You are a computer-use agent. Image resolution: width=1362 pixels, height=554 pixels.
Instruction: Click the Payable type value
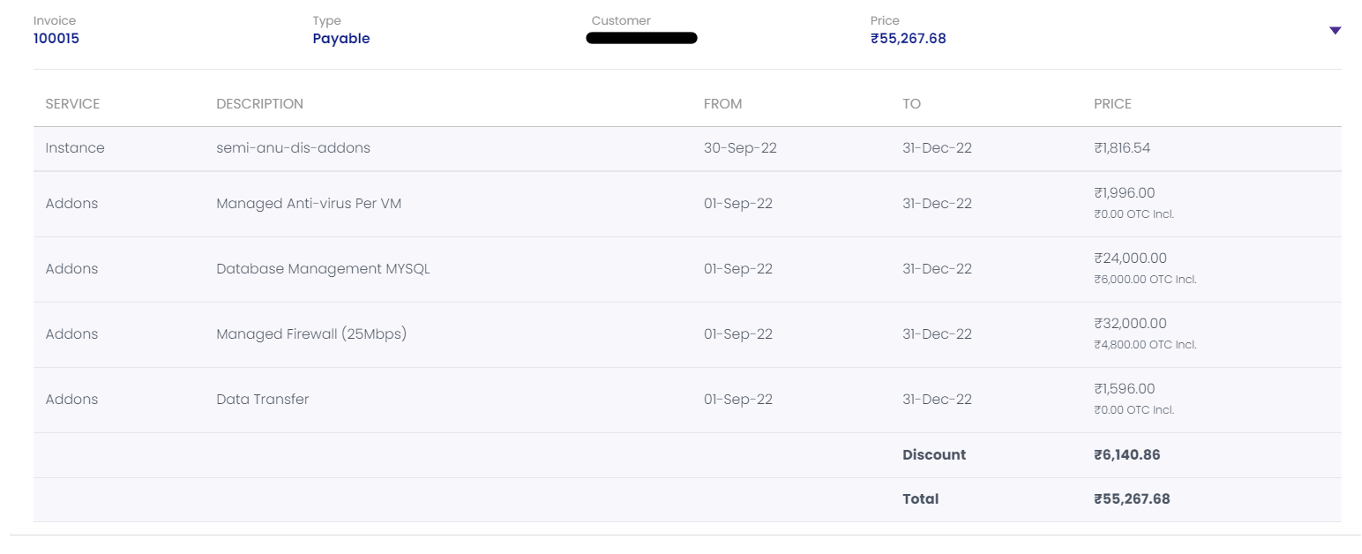pyautogui.click(x=341, y=39)
